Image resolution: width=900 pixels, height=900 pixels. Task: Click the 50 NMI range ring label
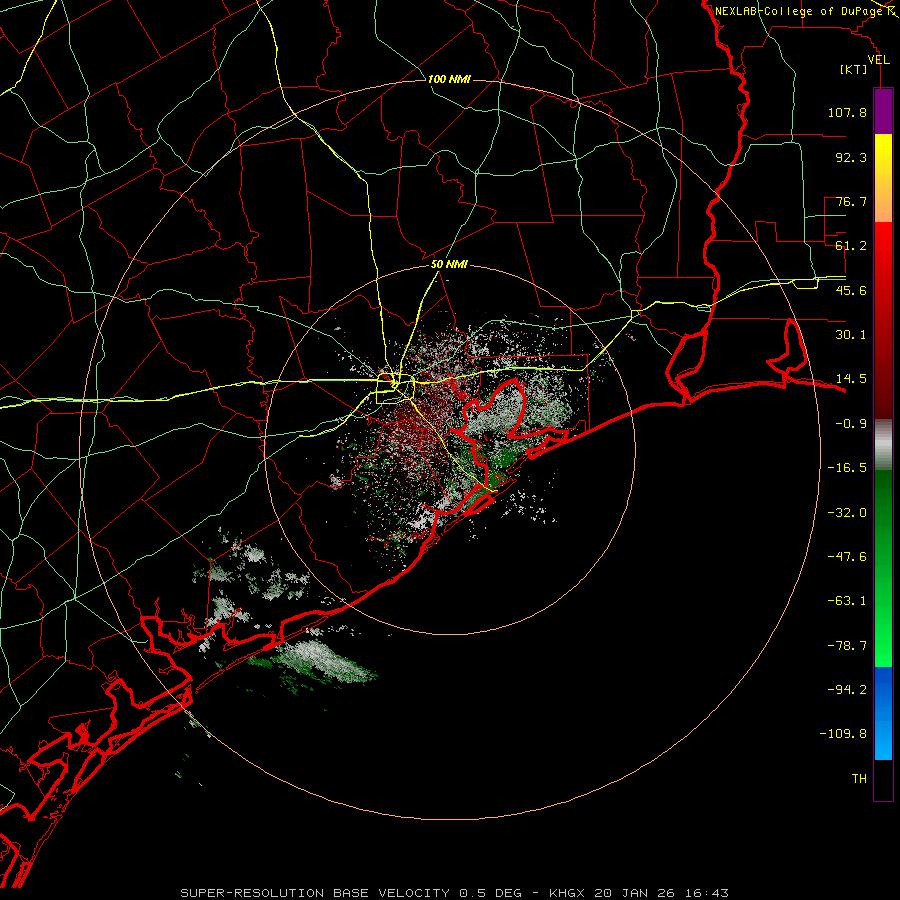(x=449, y=264)
